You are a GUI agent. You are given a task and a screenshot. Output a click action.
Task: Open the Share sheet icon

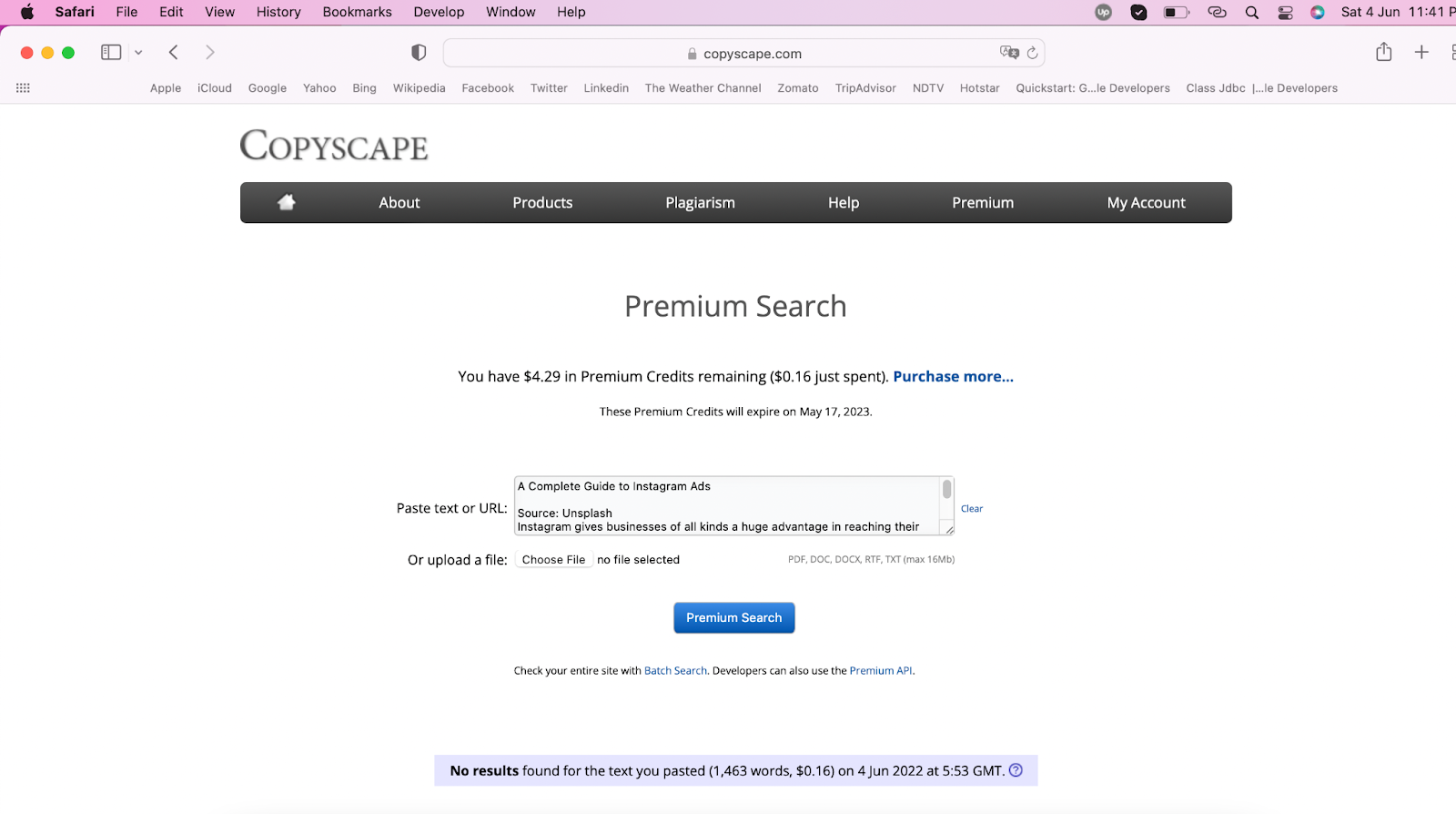(x=1384, y=52)
